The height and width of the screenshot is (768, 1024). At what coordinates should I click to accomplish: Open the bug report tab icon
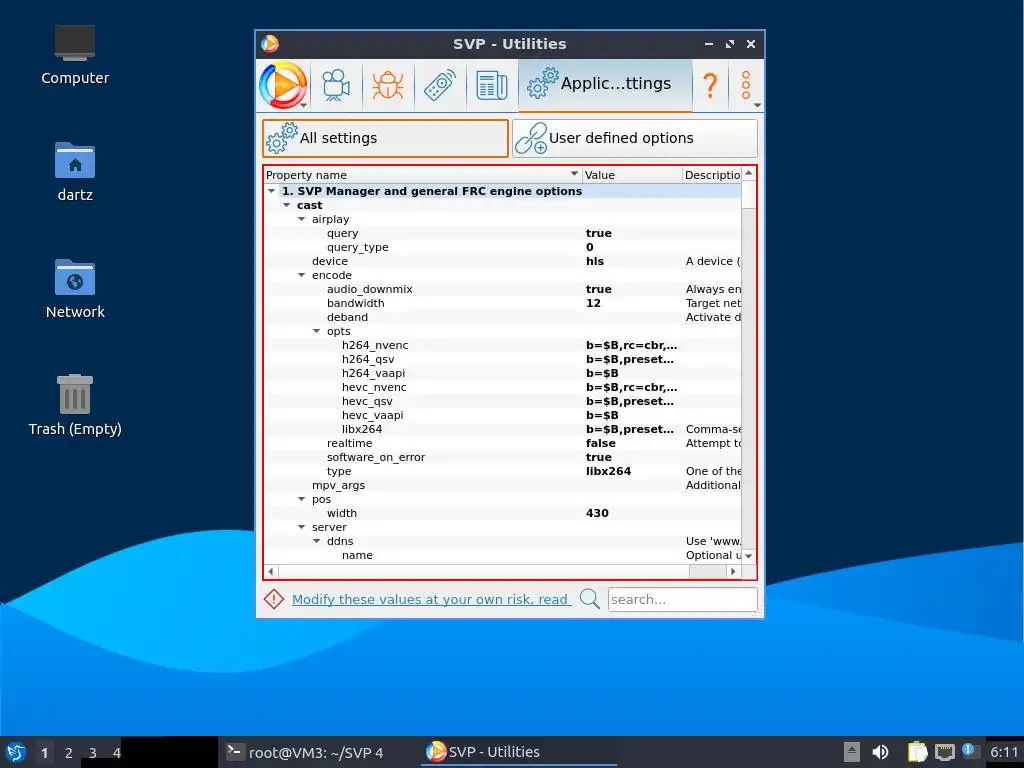pos(388,85)
